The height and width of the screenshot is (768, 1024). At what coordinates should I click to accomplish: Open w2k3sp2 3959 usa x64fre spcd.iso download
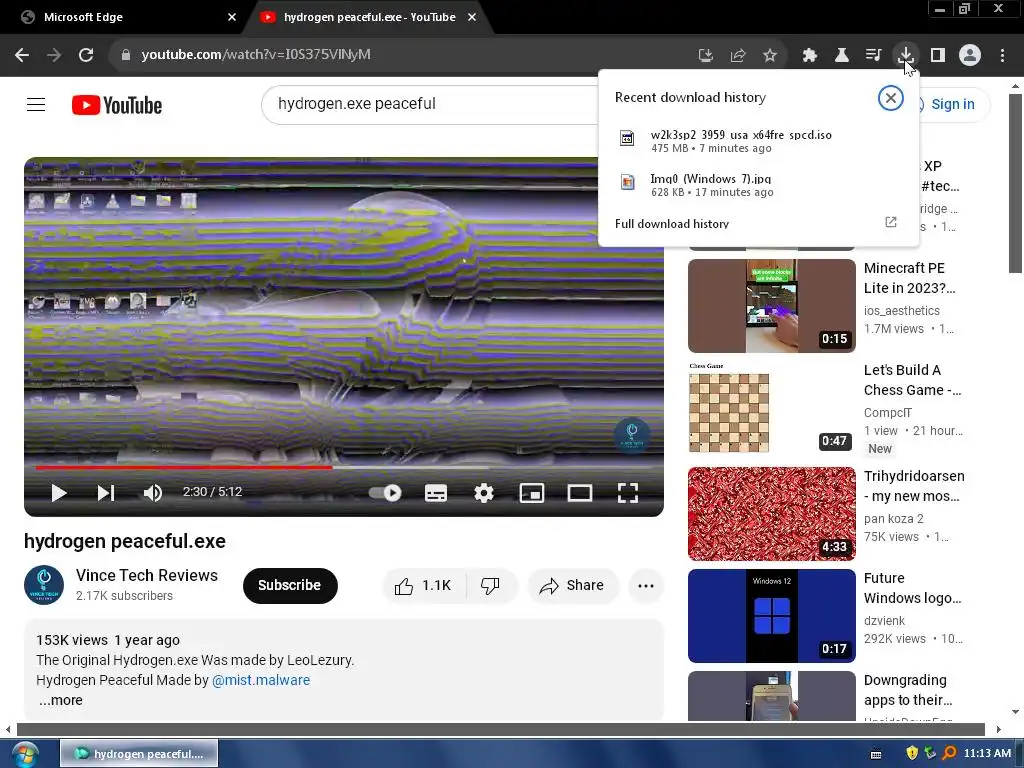[x=758, y=140]
